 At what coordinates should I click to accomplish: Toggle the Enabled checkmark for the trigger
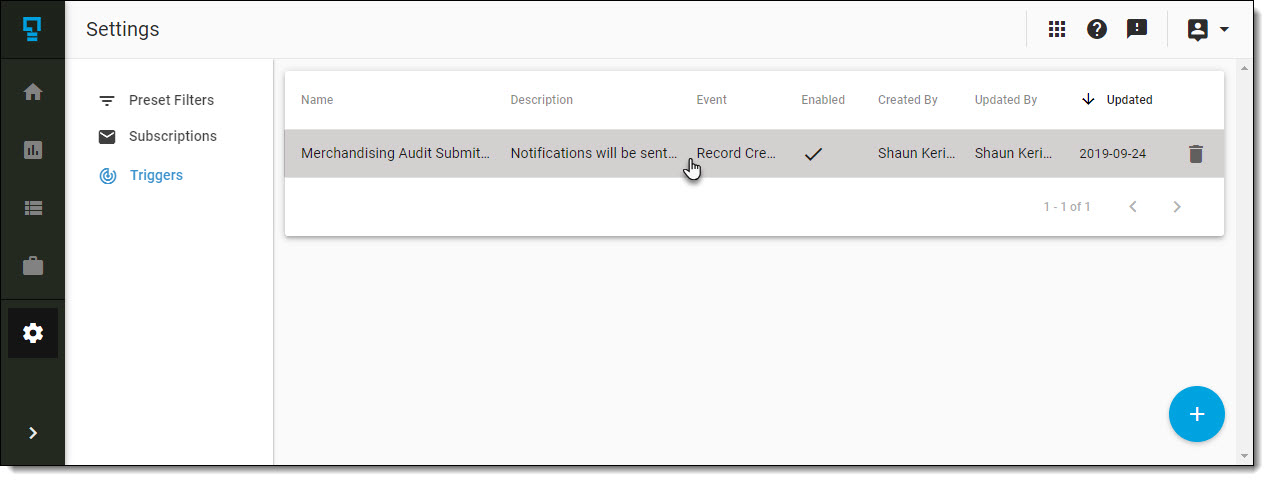pyautogui.click(x=813, y=154)
